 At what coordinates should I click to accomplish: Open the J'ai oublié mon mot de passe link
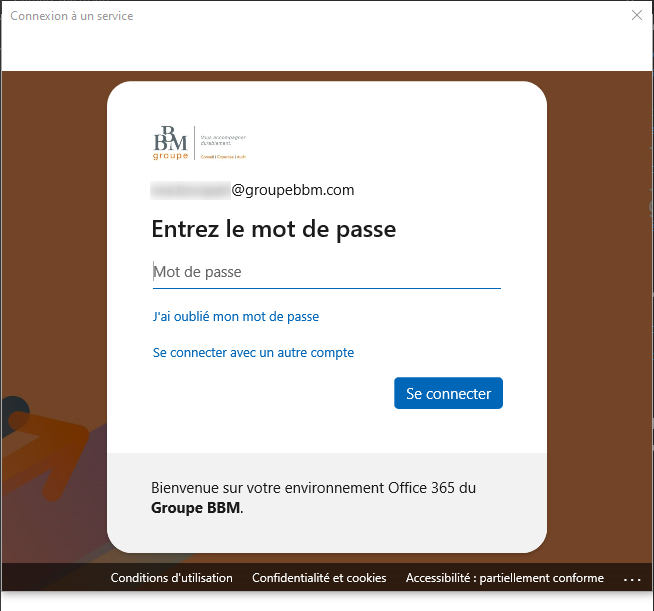236,316
